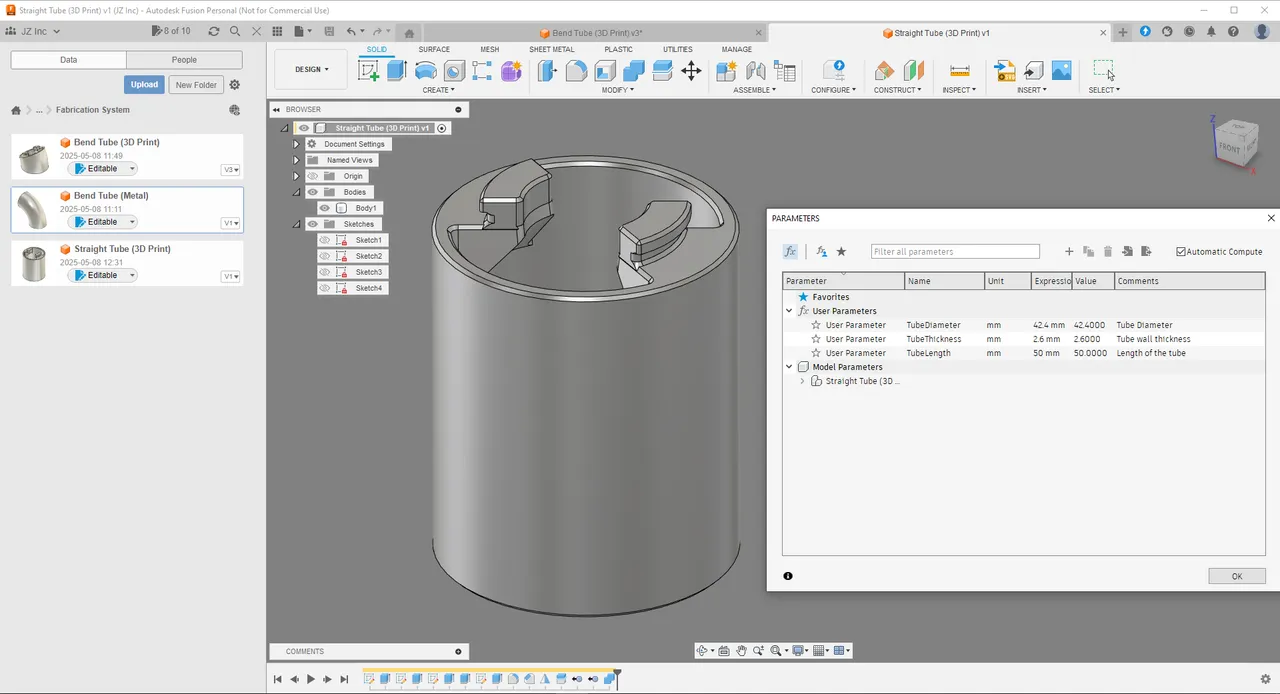The image size is (1280, 694).
Task: Select the People tab in data panel
Action: (184, 60)
